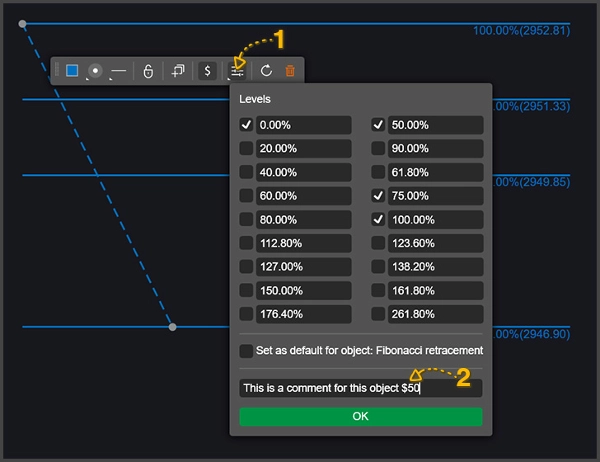Edit the 75.00% level value field

click(435, 196)
